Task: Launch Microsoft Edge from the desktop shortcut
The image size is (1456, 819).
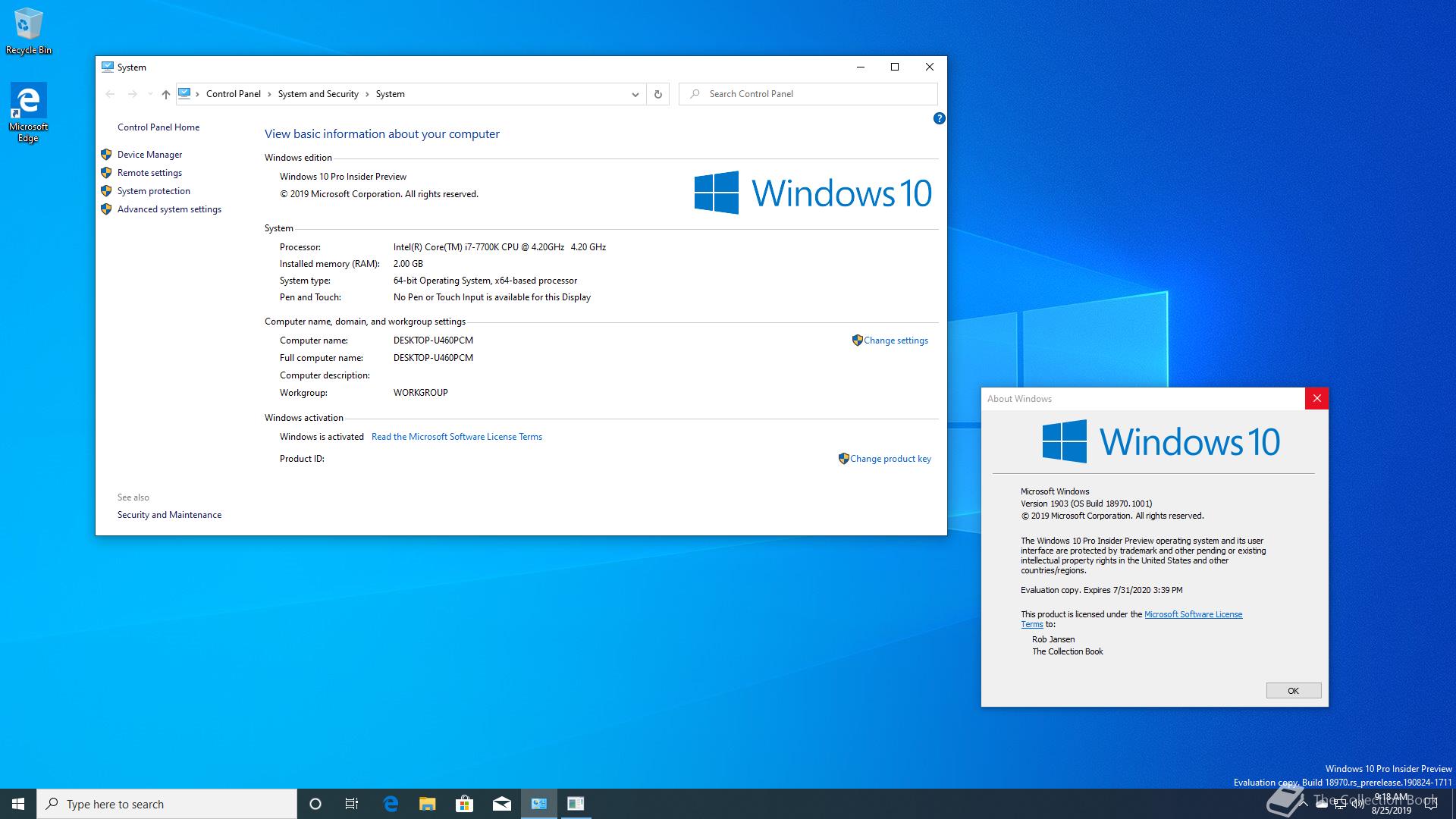Action: pos(28,112)
